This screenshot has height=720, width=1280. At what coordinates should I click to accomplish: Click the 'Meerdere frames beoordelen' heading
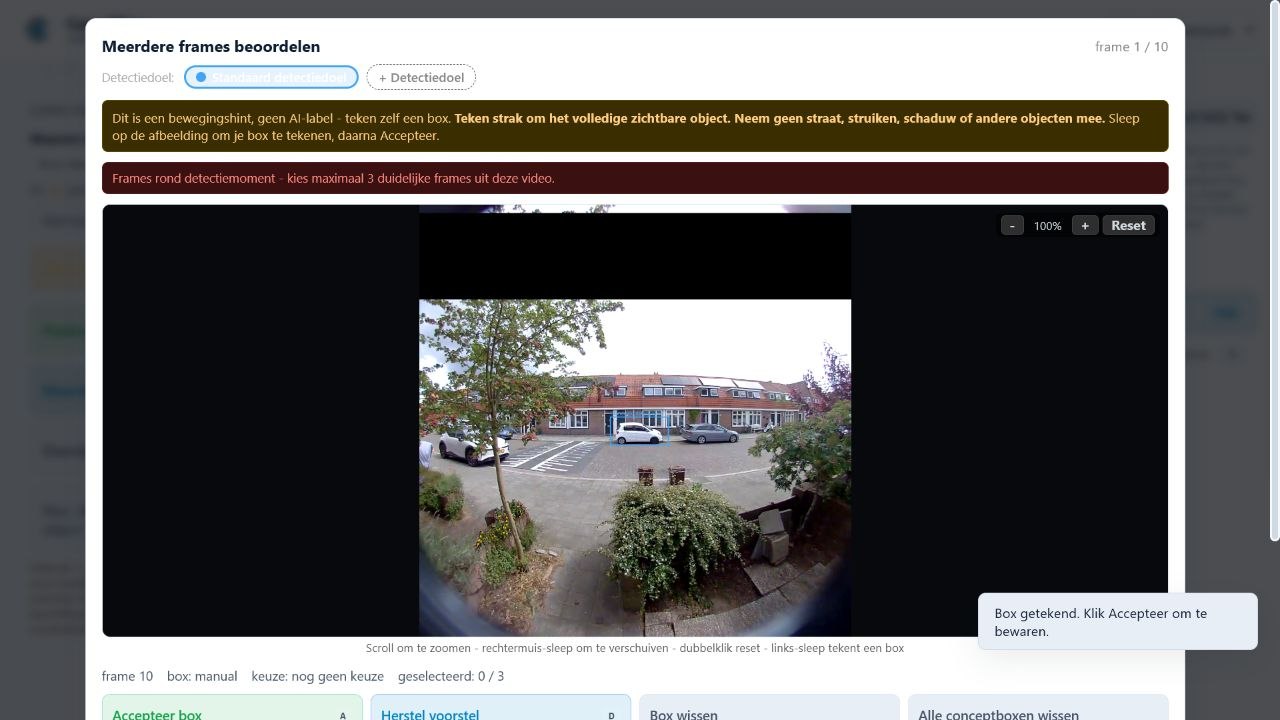pyautogui.click(x=211, y=46)
